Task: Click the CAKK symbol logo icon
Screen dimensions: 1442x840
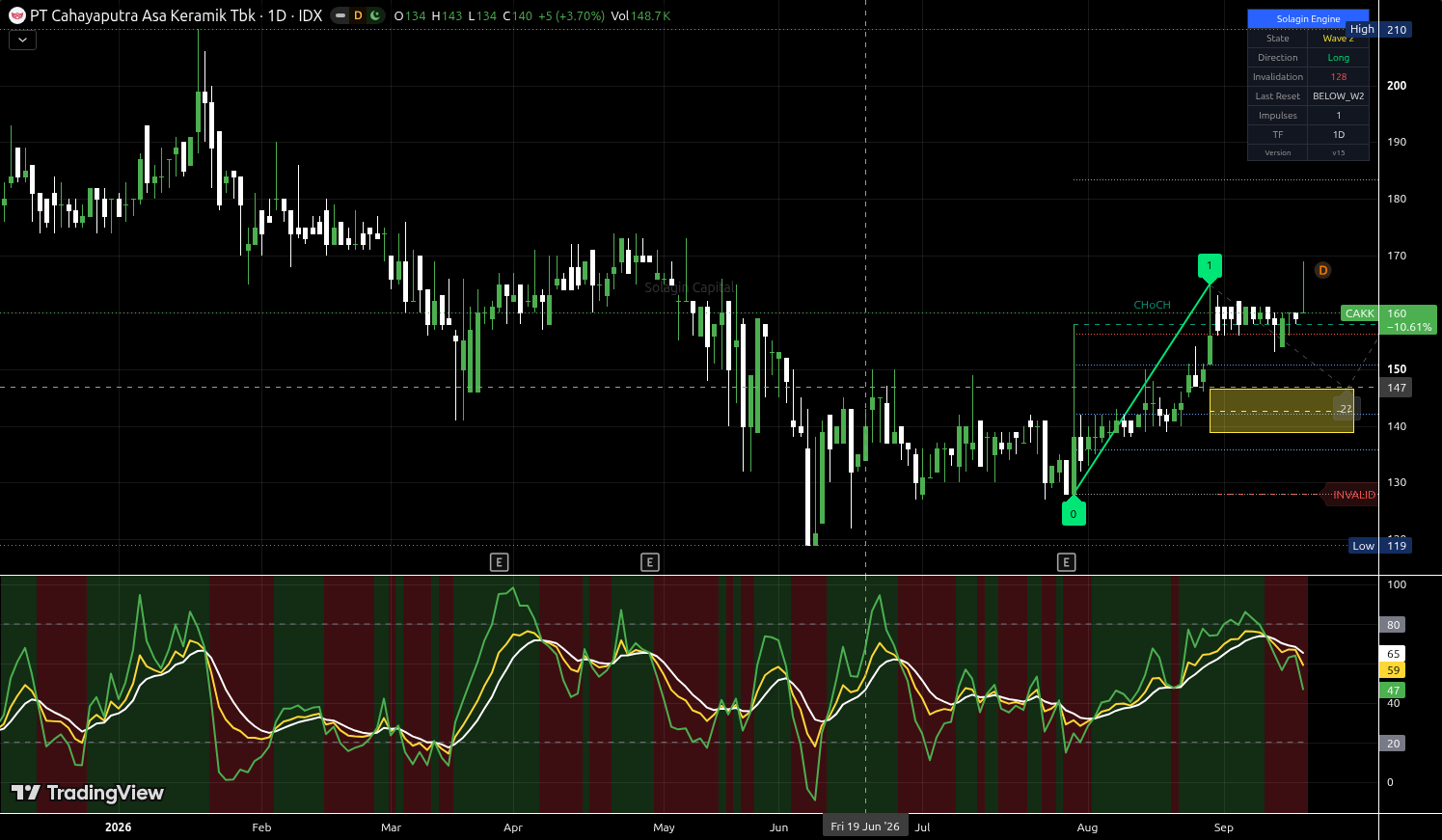Action: pos(17,15)
